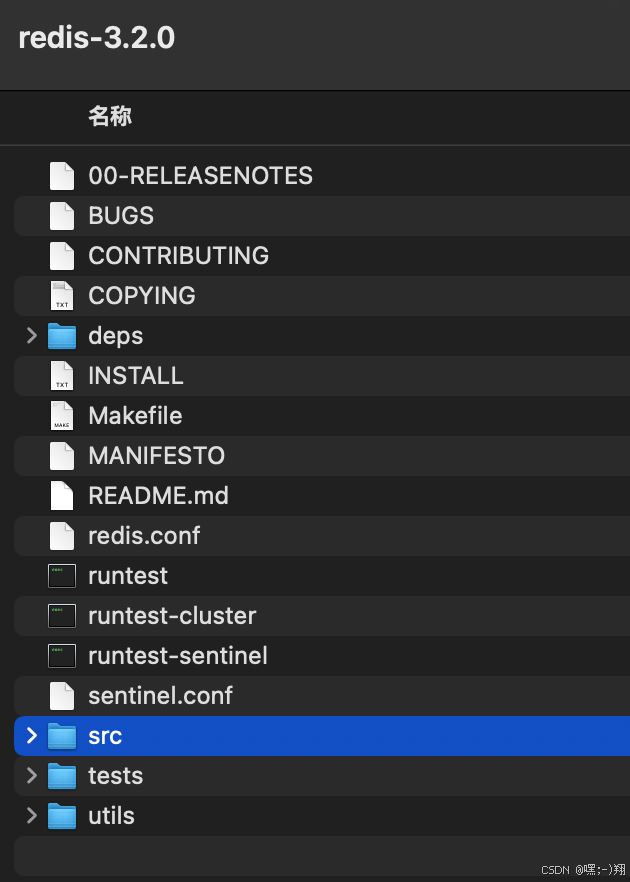Expand the utils folder chevron
The image size is (630, 882).
(32, 816)
